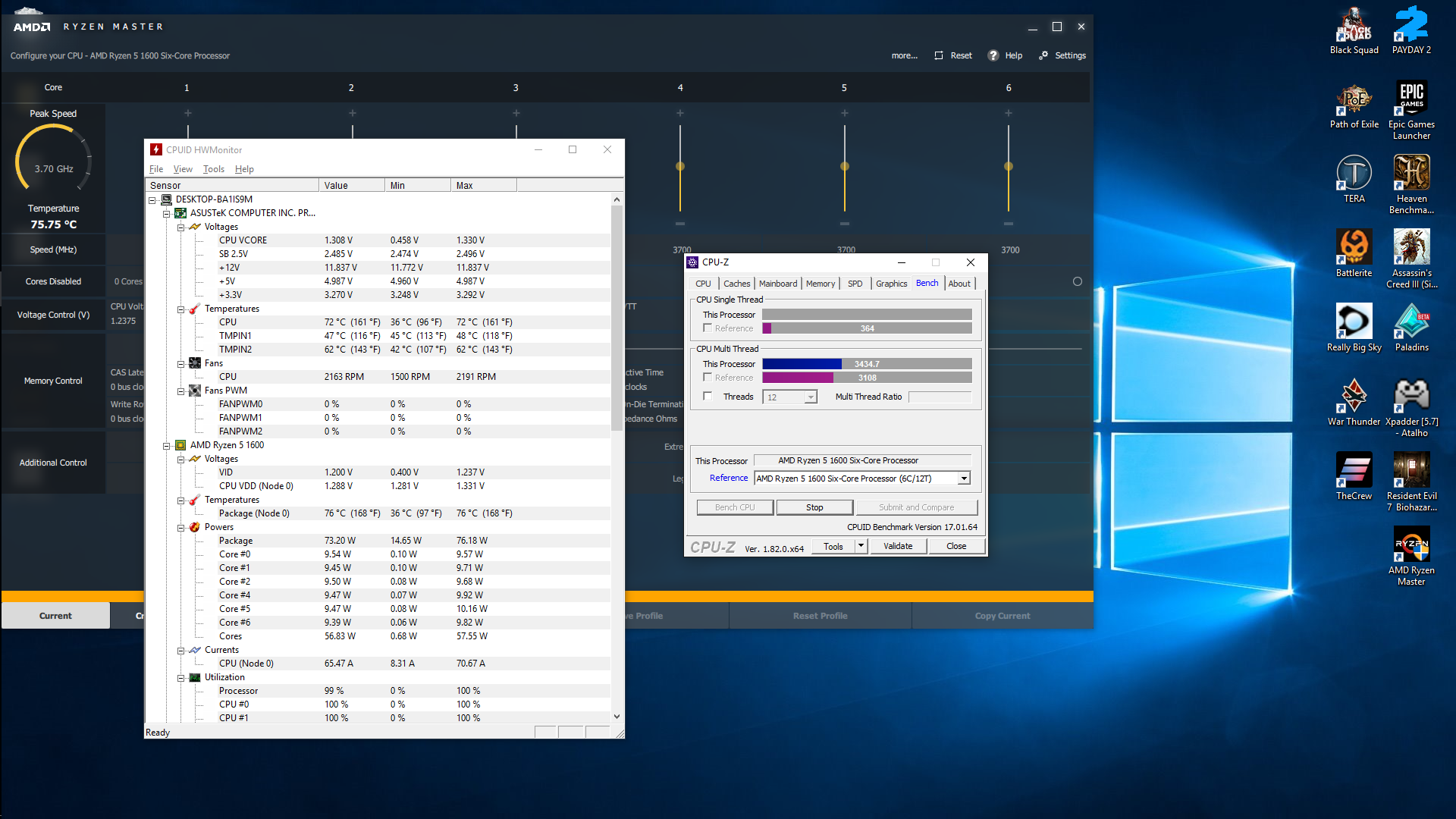Image resolution: width=1456 pixels, height=819 pixels.
Task: Click the plus icon above core 4 slider
Action: (680, 113)
